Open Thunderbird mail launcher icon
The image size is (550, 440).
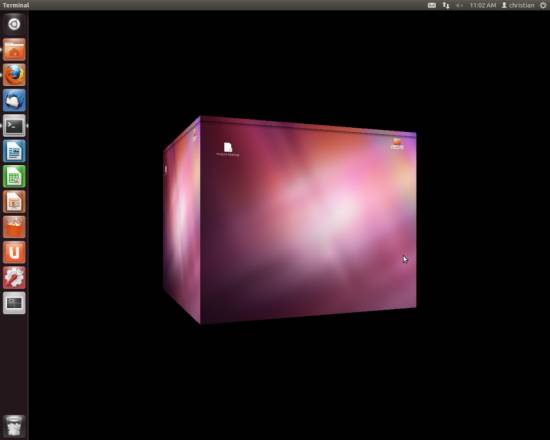click(x=14, y=100)
